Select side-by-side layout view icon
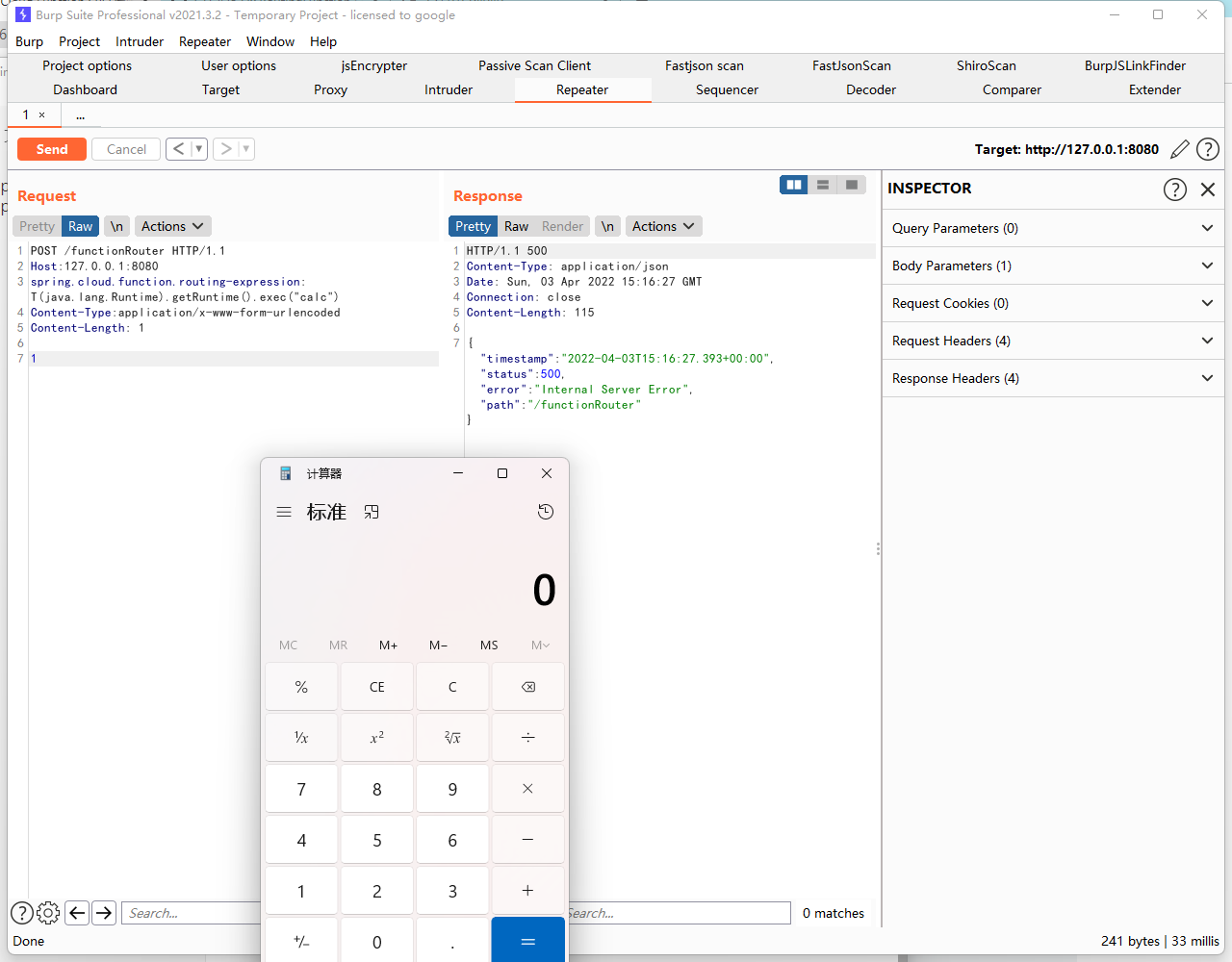The height and width of the screenshot is (962, 1232). [x=794, y=185]
